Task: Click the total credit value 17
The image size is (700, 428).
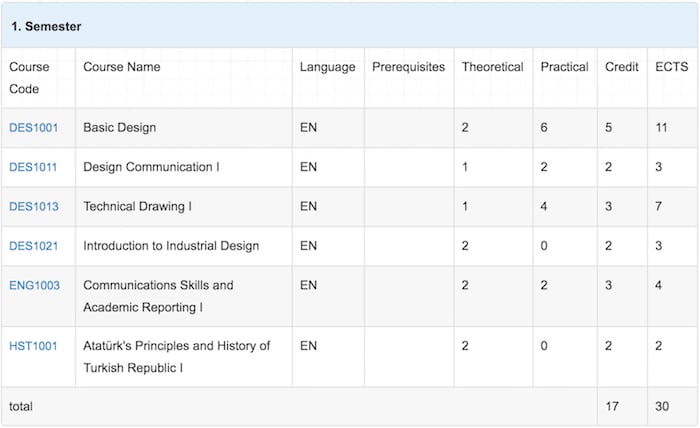Action: tap(612, 406)
